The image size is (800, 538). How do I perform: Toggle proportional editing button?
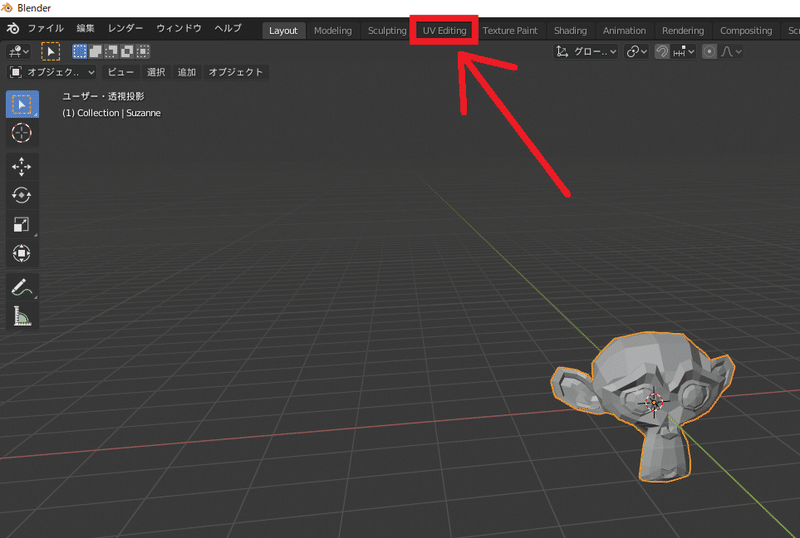709,52
